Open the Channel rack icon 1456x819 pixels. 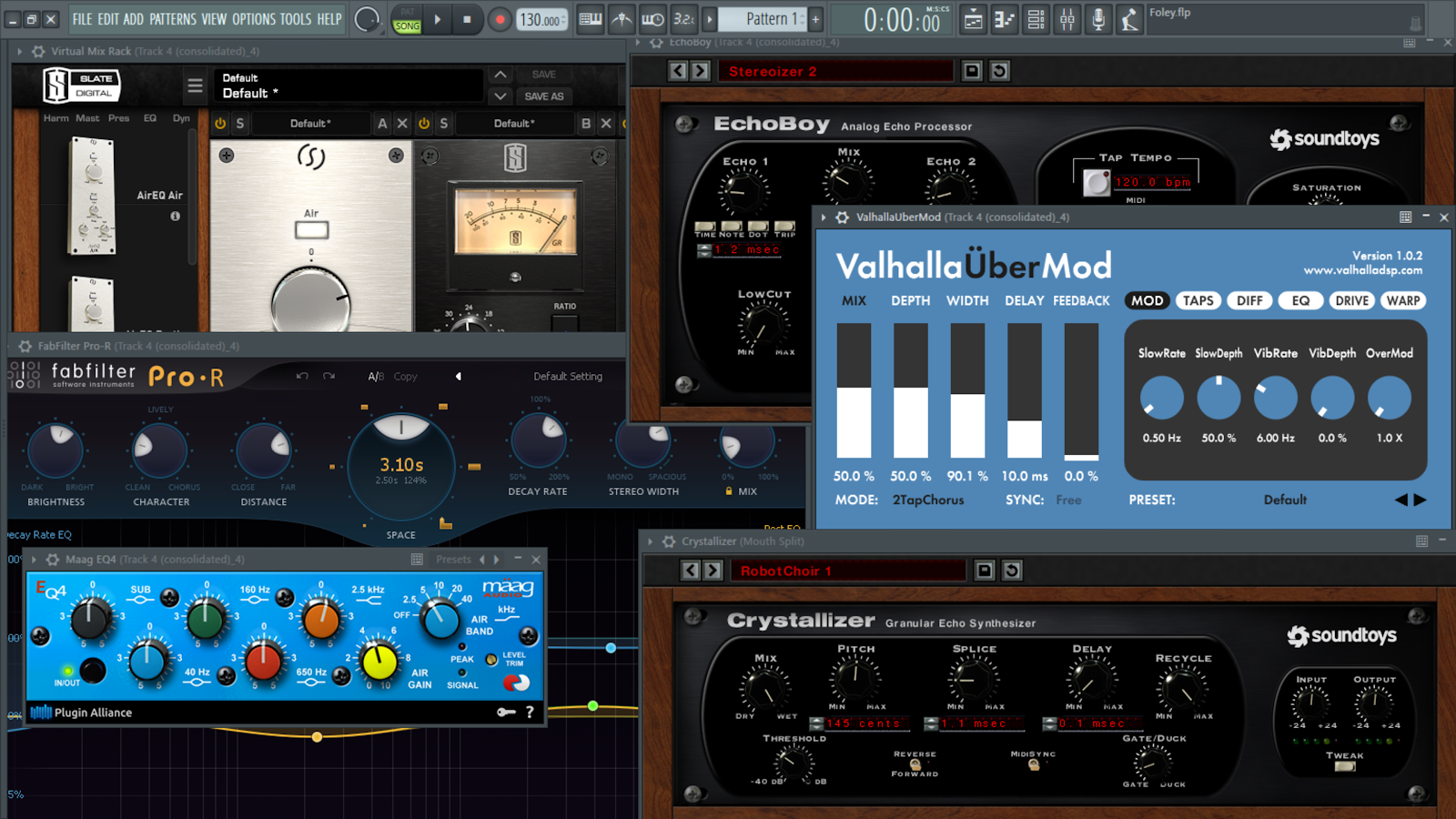(1036, 19)
